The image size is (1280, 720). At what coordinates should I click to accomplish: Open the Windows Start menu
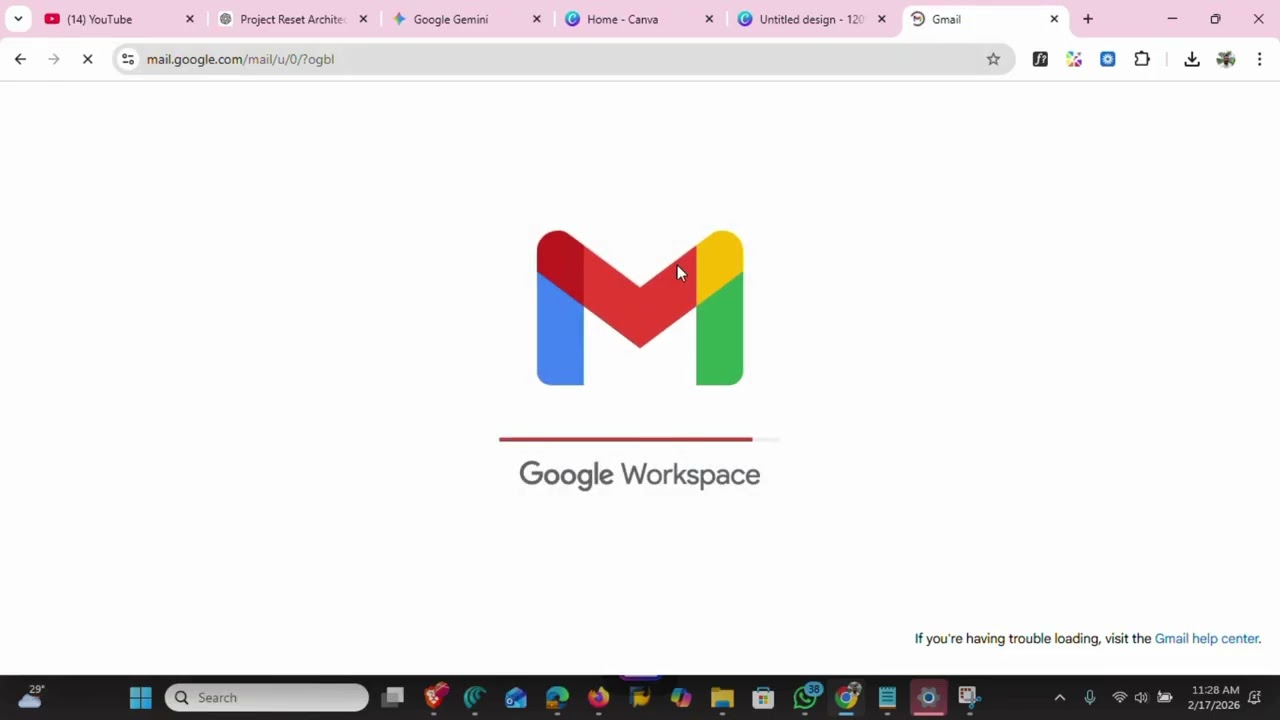tap(140, 697)
